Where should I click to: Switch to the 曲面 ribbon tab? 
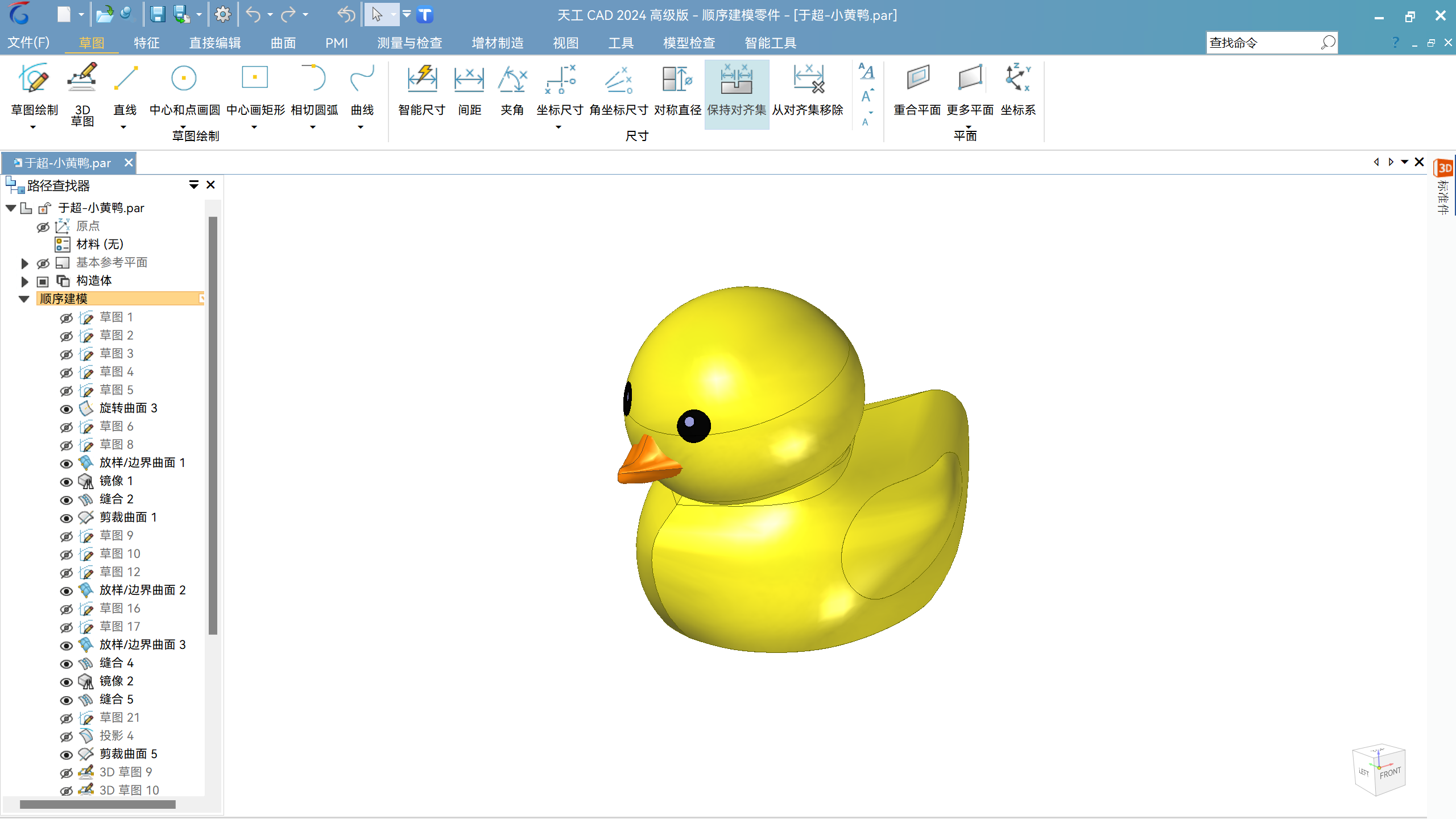tap(283, 43)
